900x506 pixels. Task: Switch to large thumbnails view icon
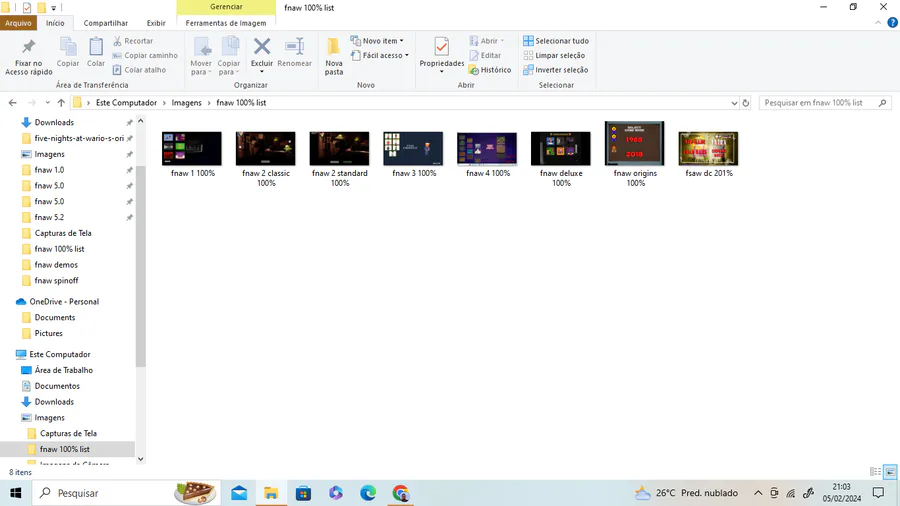tap(890, 472)
